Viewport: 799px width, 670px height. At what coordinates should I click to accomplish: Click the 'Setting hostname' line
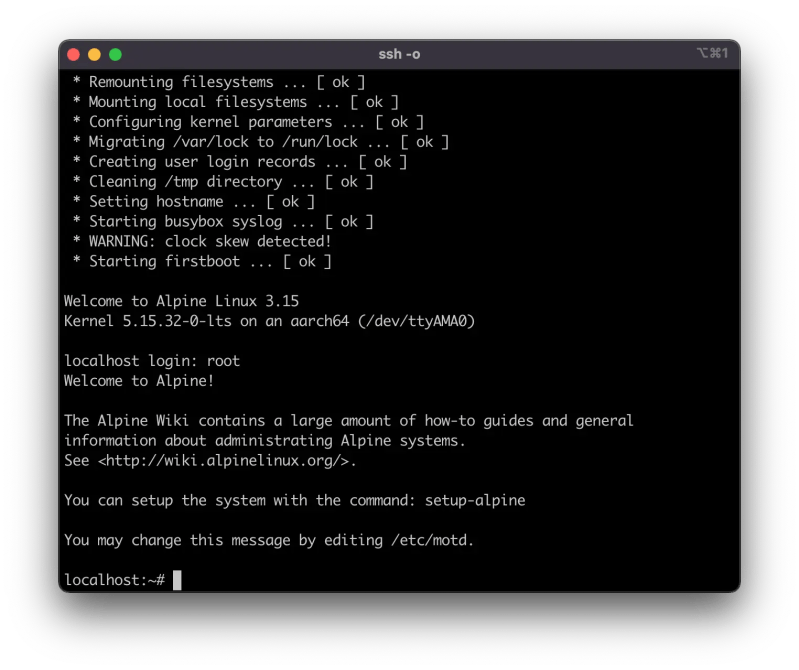[x=194, y=201]
